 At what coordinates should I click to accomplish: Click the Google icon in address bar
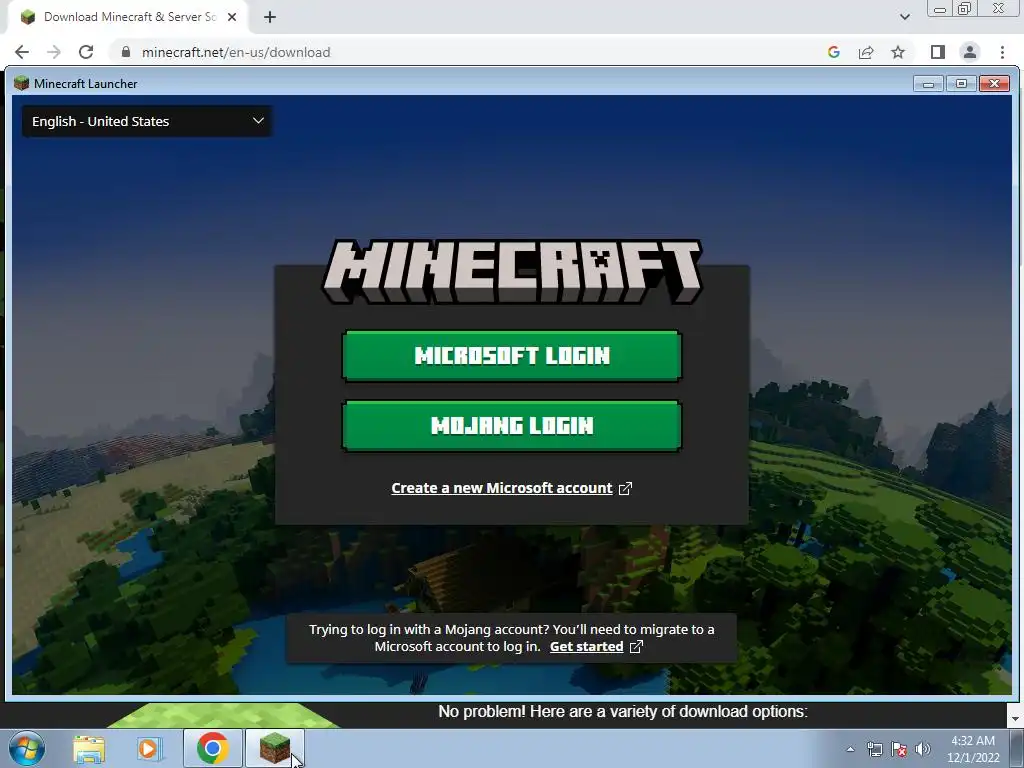(x=833, y=52)
